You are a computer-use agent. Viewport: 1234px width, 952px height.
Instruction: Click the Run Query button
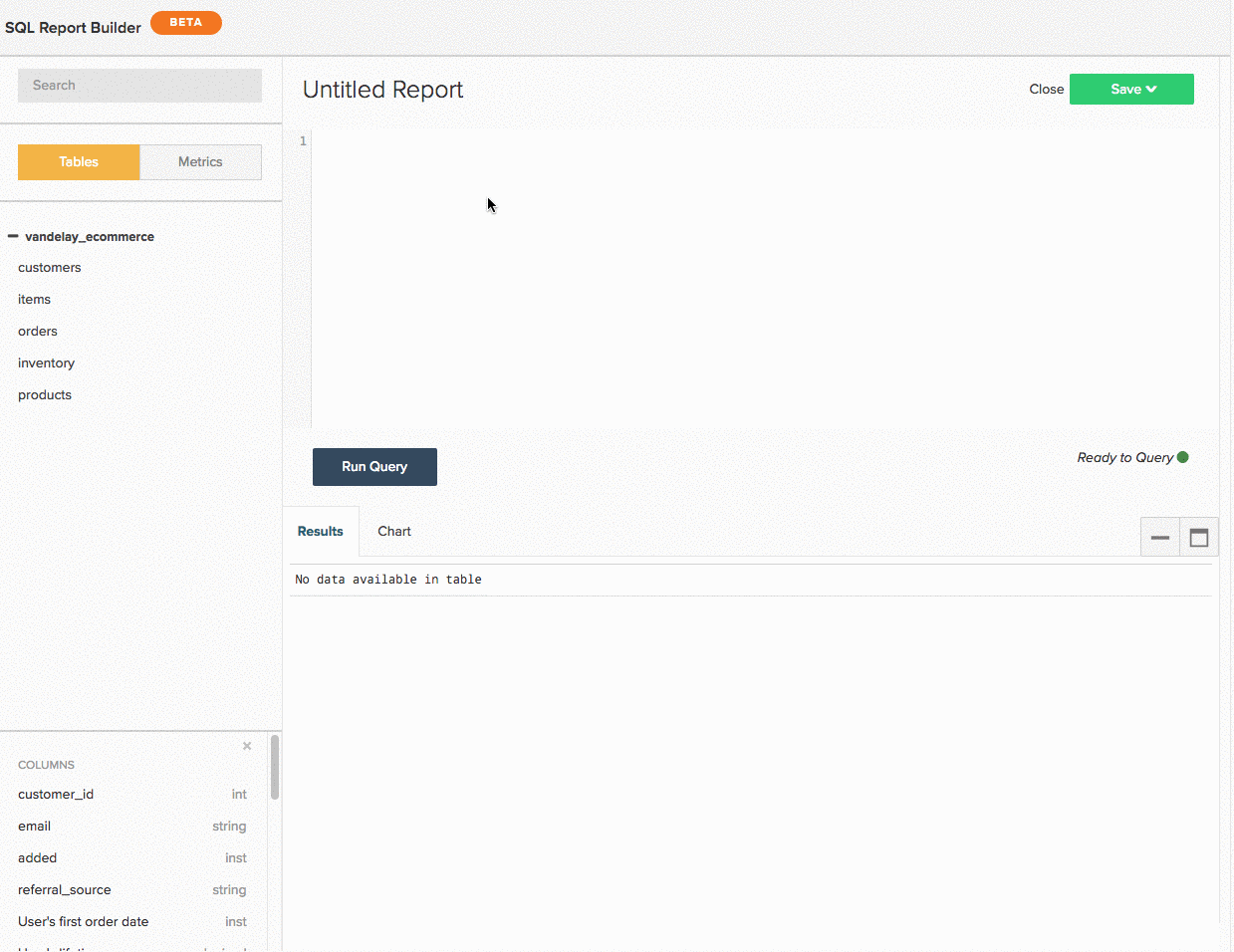(374, 467)
